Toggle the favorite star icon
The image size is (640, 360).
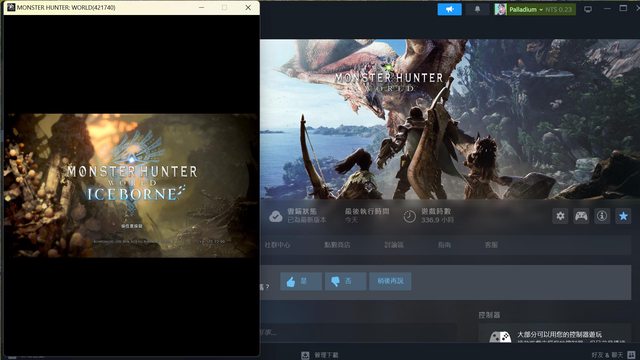[x=623, y=216]
